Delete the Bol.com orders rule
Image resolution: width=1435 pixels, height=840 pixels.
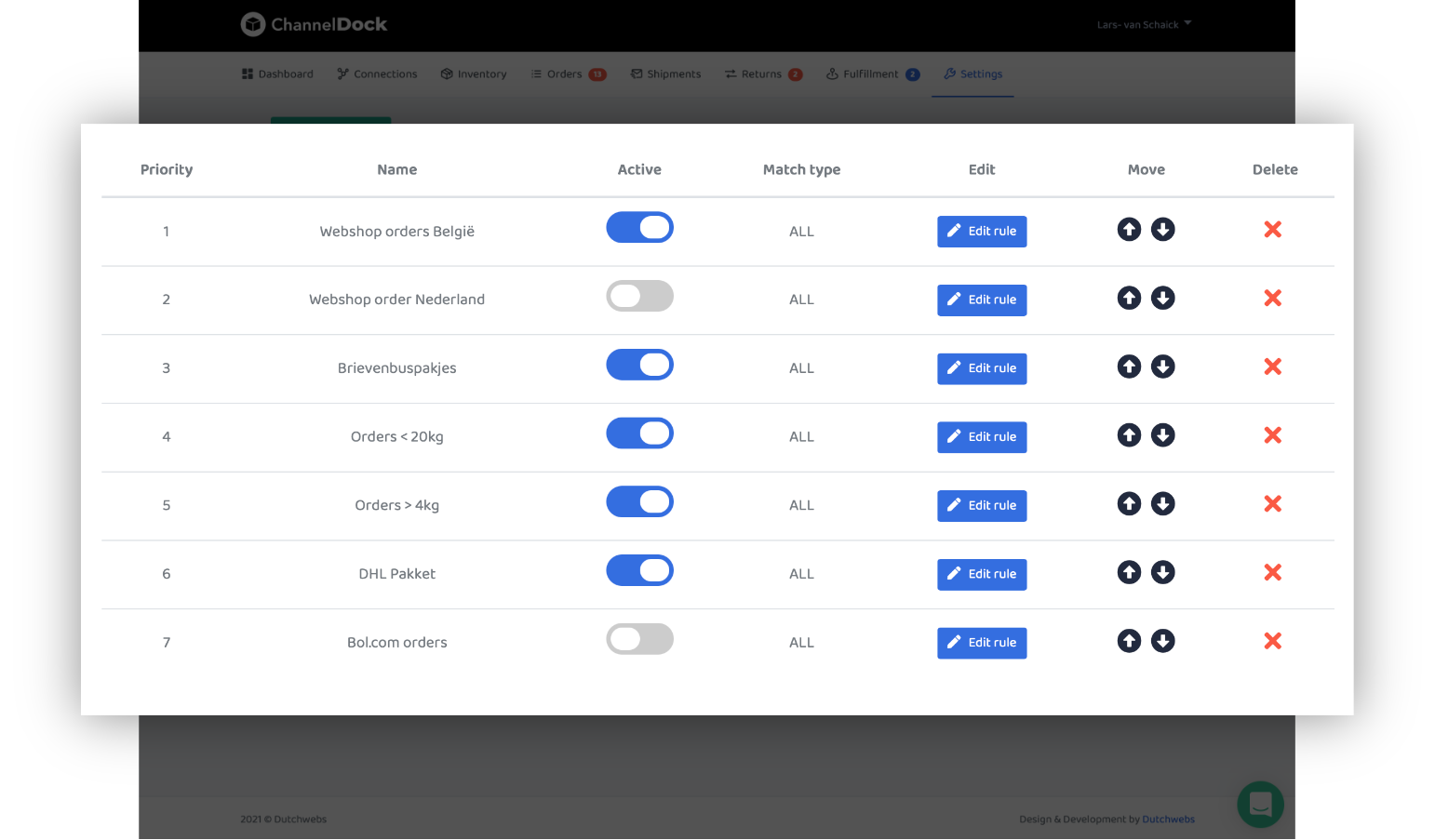pos(1272,641)
